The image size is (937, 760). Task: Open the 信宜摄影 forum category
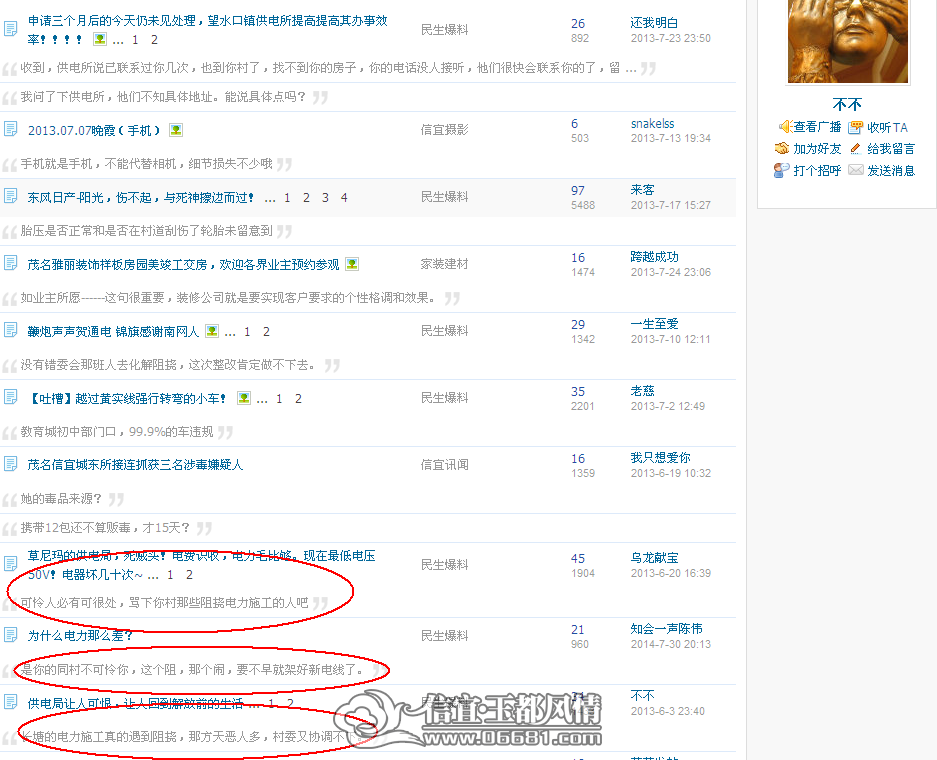[x=445, y=130]
